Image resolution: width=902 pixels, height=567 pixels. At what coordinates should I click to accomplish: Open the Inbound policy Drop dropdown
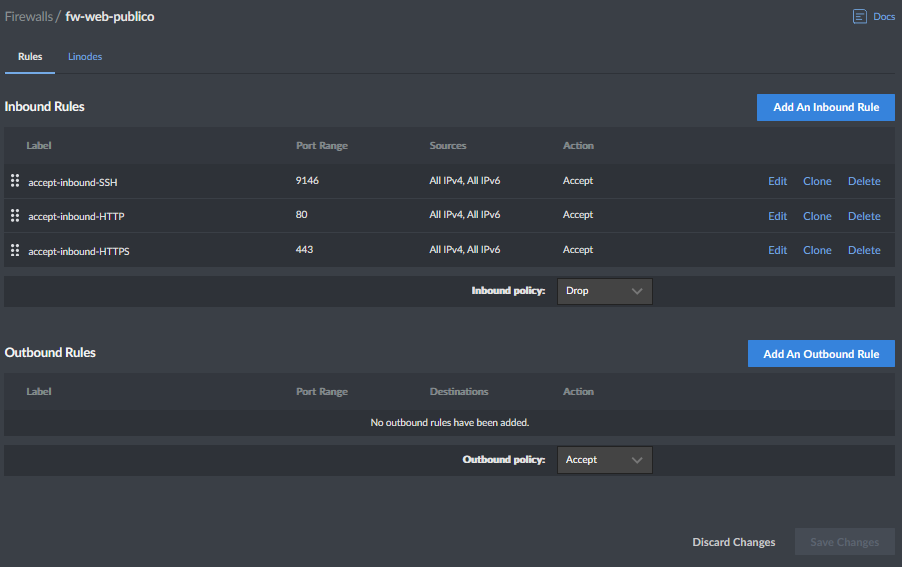(x=604, y=291)
